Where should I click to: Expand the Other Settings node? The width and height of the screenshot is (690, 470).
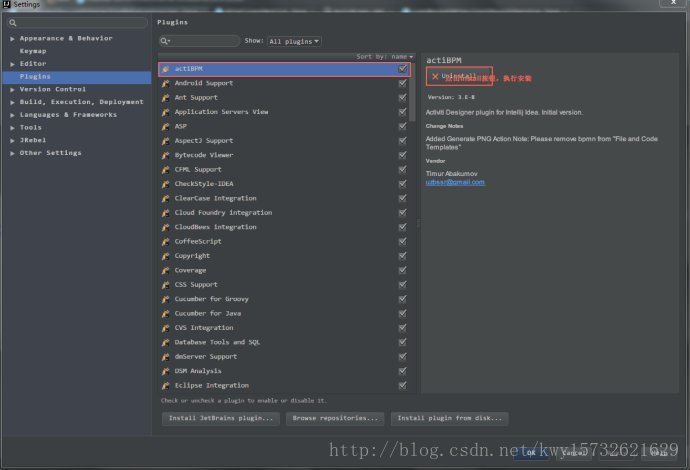click(x=12, y=154)
